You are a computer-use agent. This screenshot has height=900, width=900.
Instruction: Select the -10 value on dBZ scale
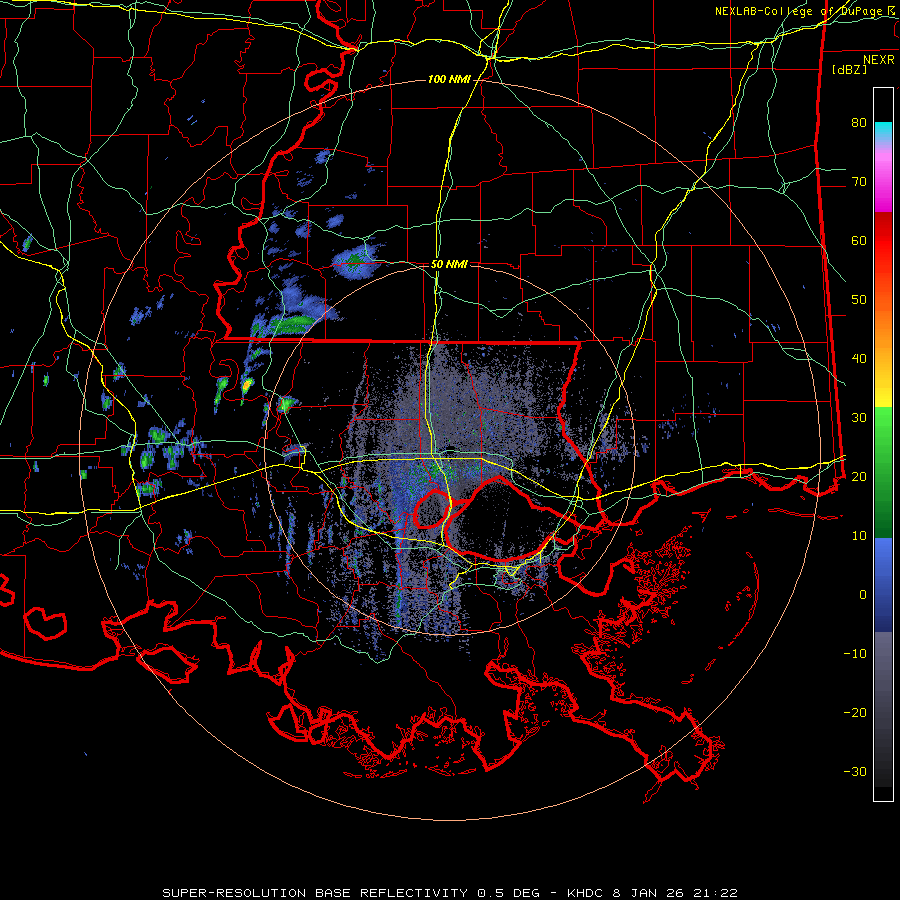(855, 653)
